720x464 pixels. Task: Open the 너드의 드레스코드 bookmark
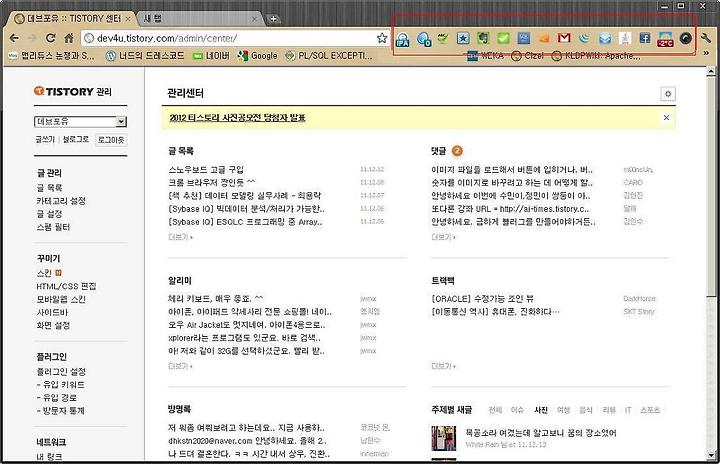145,56
